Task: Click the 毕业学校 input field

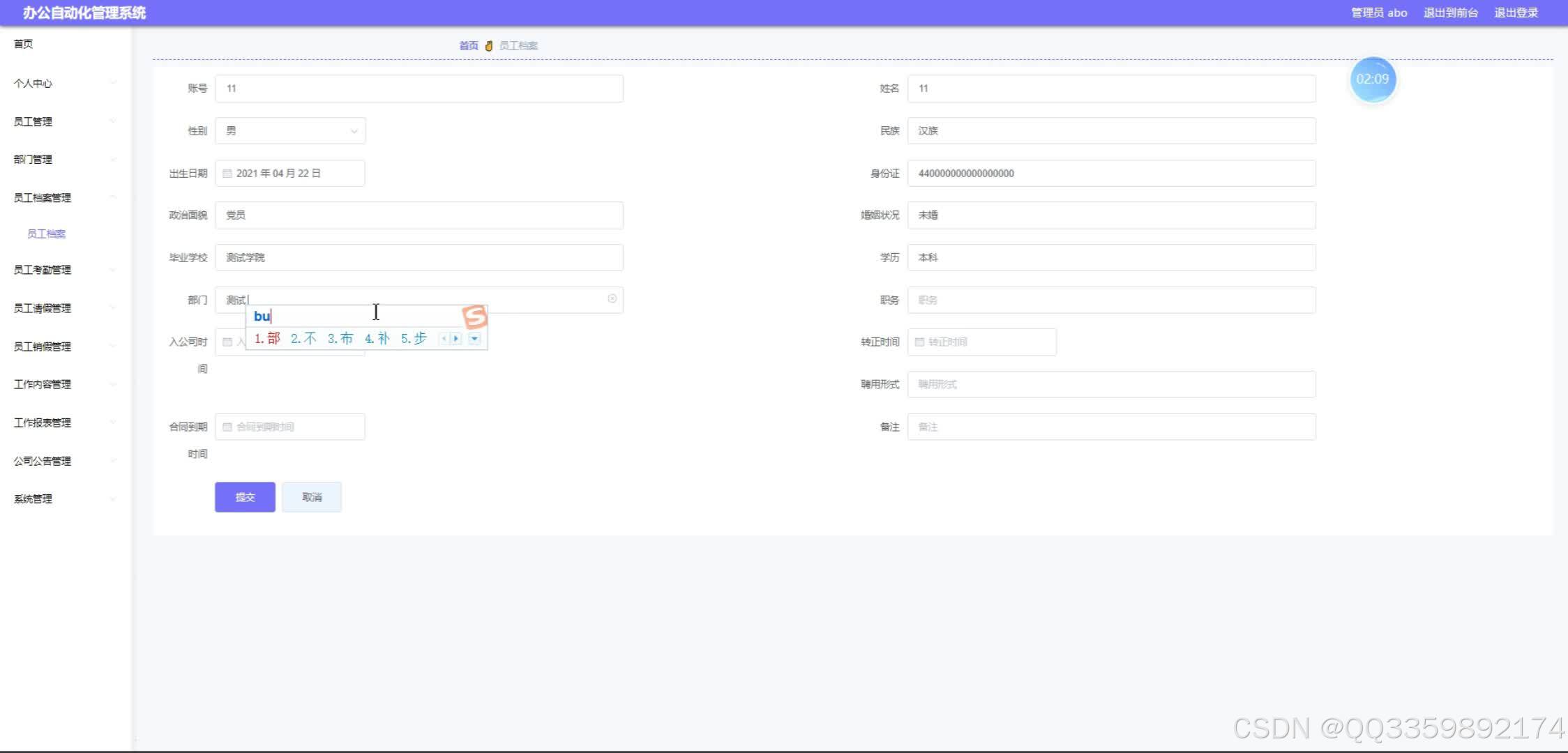Action: [x=419, y=258]
